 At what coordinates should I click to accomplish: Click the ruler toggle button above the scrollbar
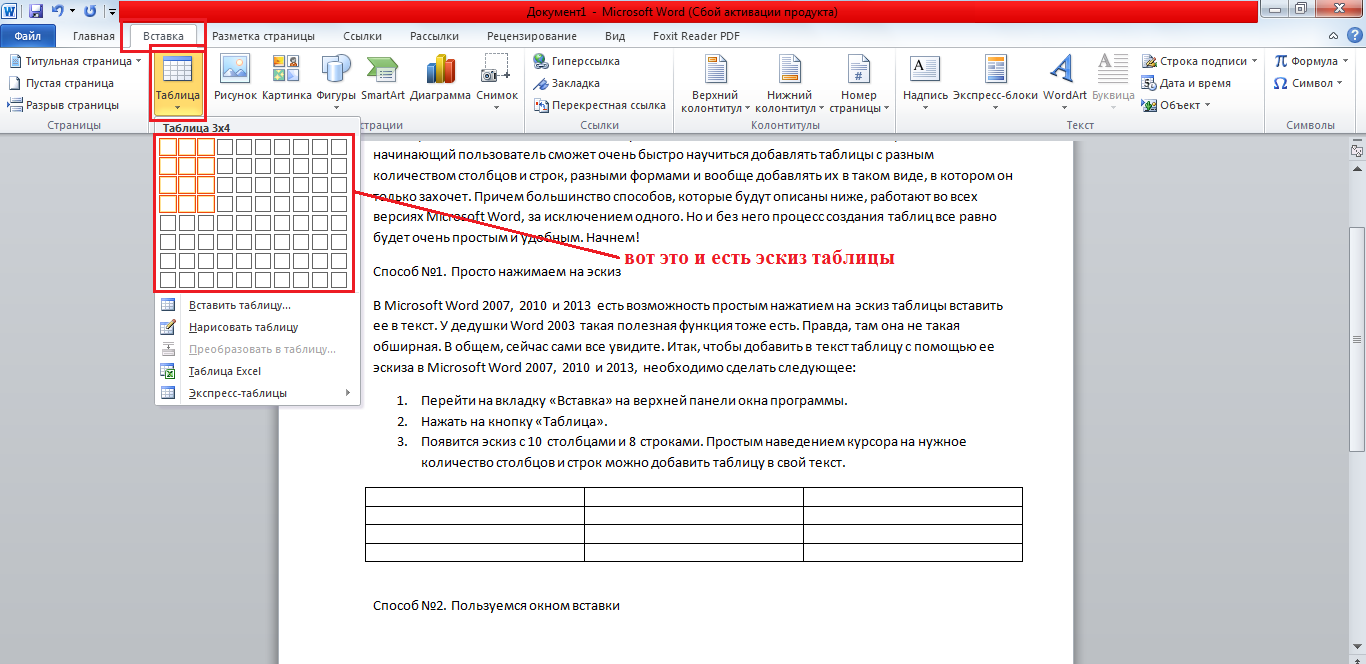pyautogui.click(x=1357, y=152)
